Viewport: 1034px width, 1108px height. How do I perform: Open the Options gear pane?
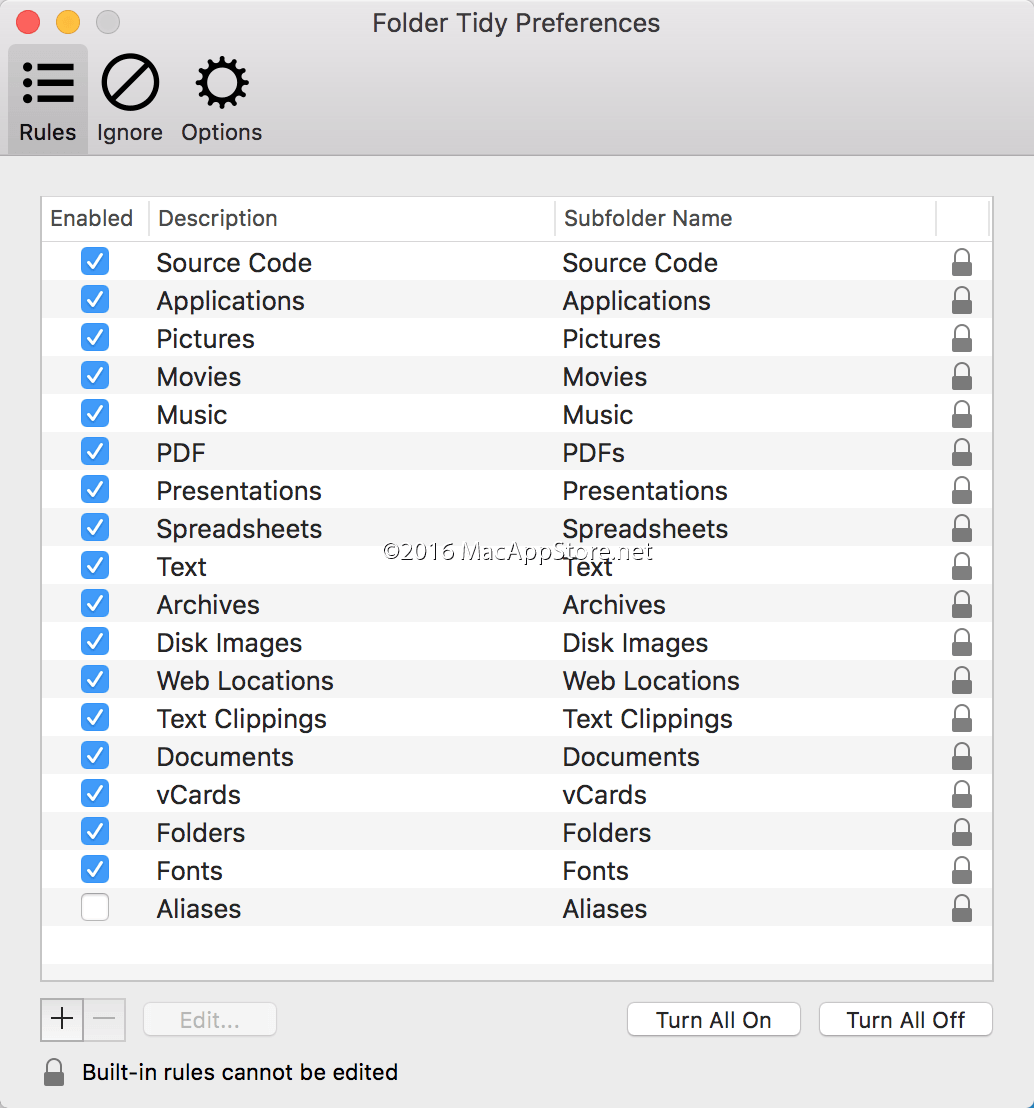(221, 100)
